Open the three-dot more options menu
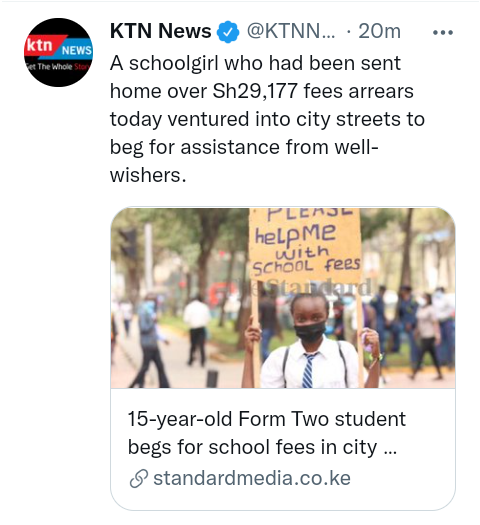The image size is (480, 525). pyautogui.click(x=443, y=32)
